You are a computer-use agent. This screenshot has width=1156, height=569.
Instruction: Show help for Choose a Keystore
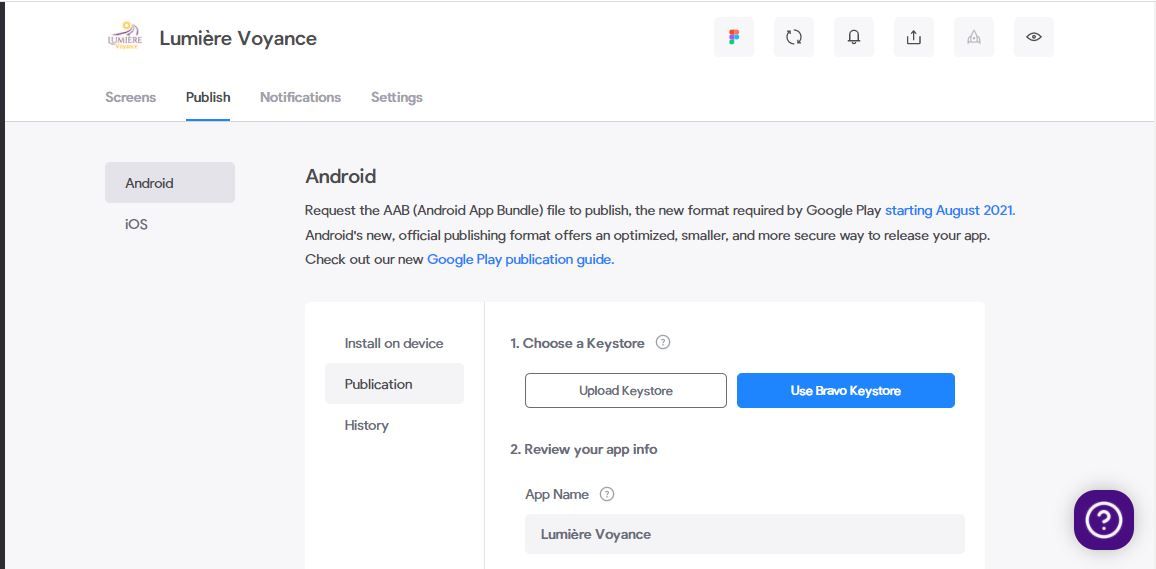tap(663, 342)
